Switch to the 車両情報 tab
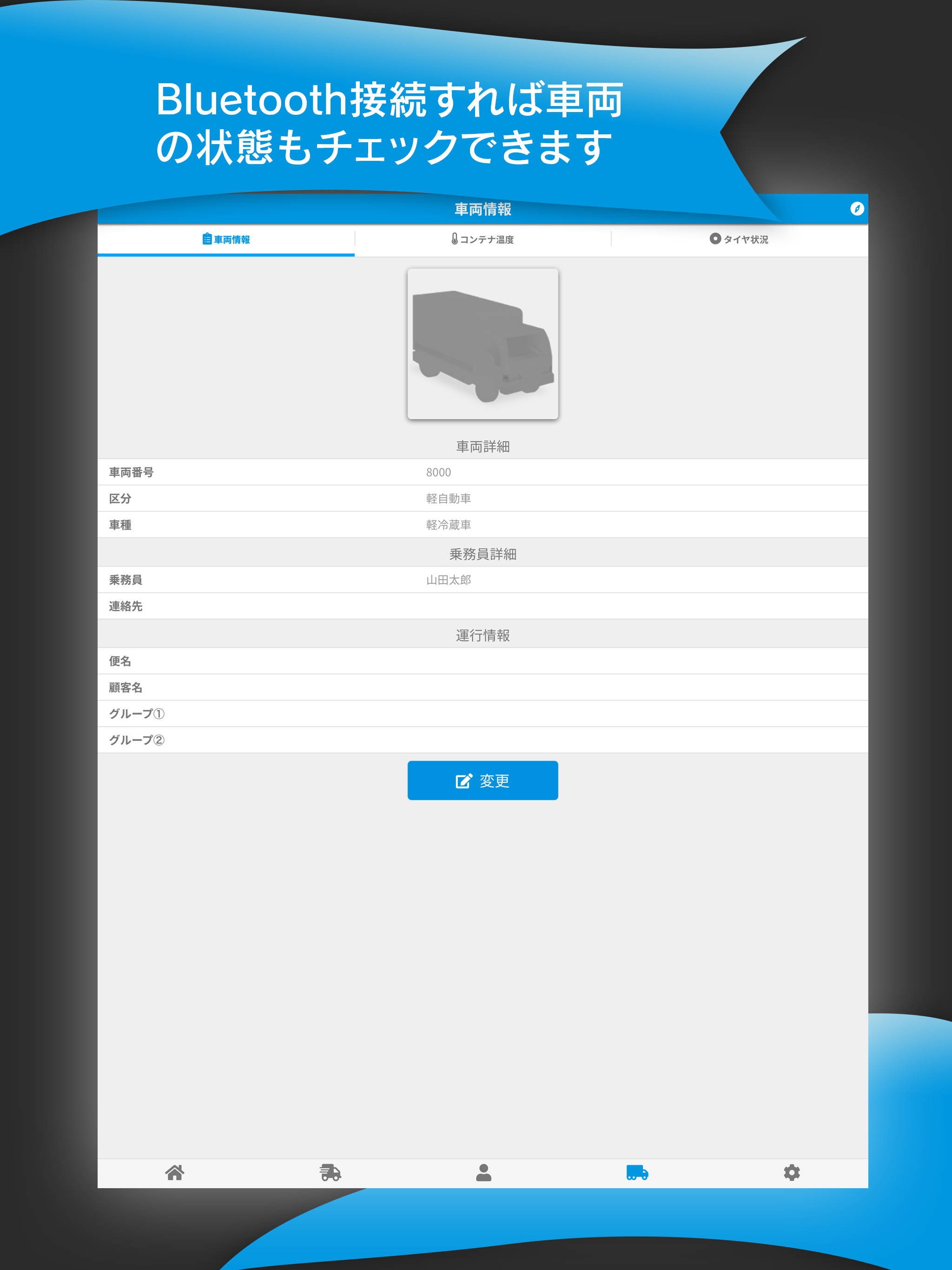This screenshot has width=952, height=1270. point(226,239)
